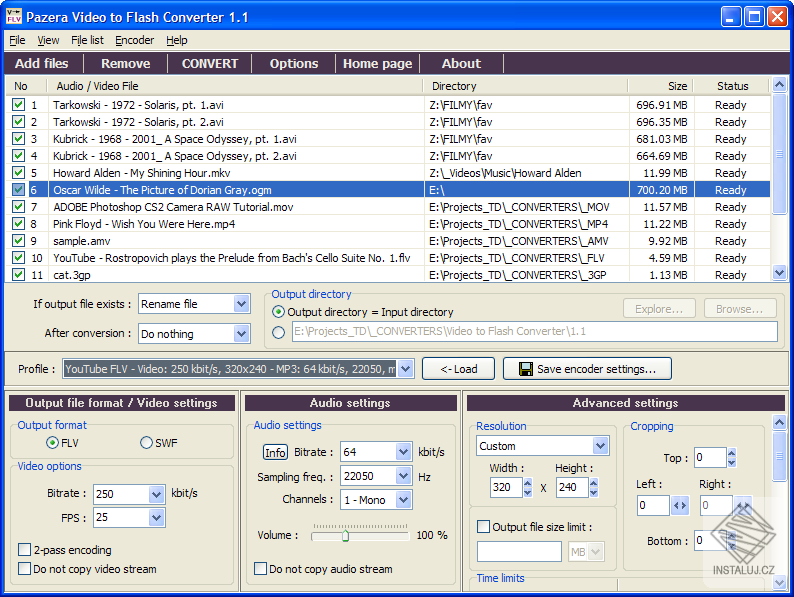Click the Top cropping value field
794x597 pixels.
710,457
